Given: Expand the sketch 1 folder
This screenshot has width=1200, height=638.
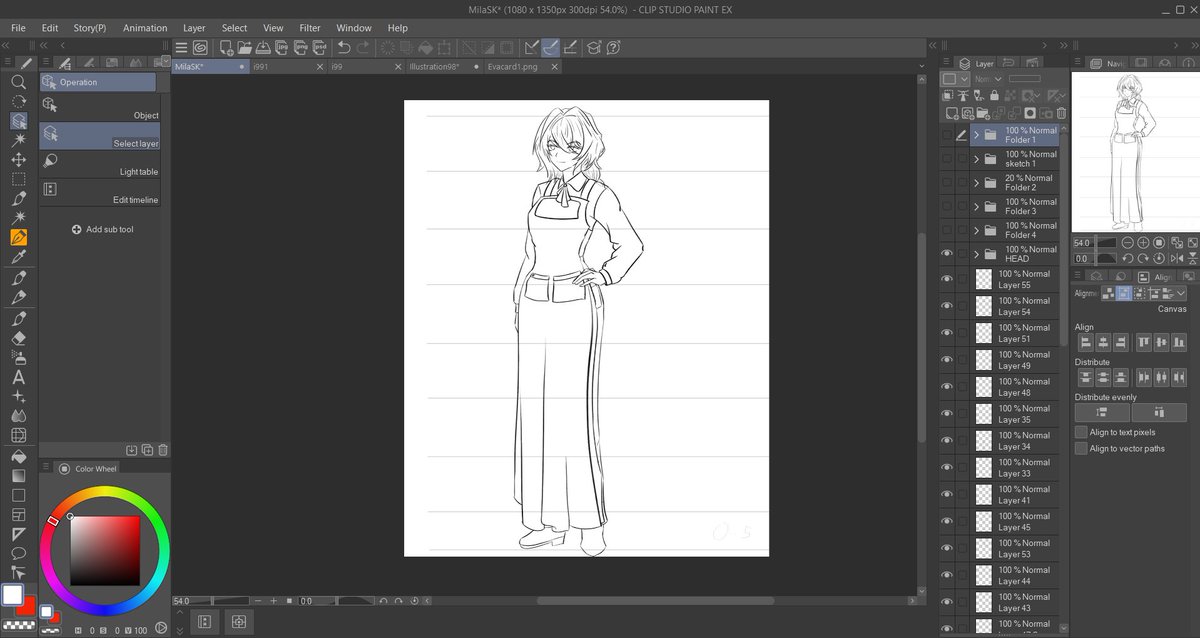Looking at the screenshot, I should click(x=976, y=158).
